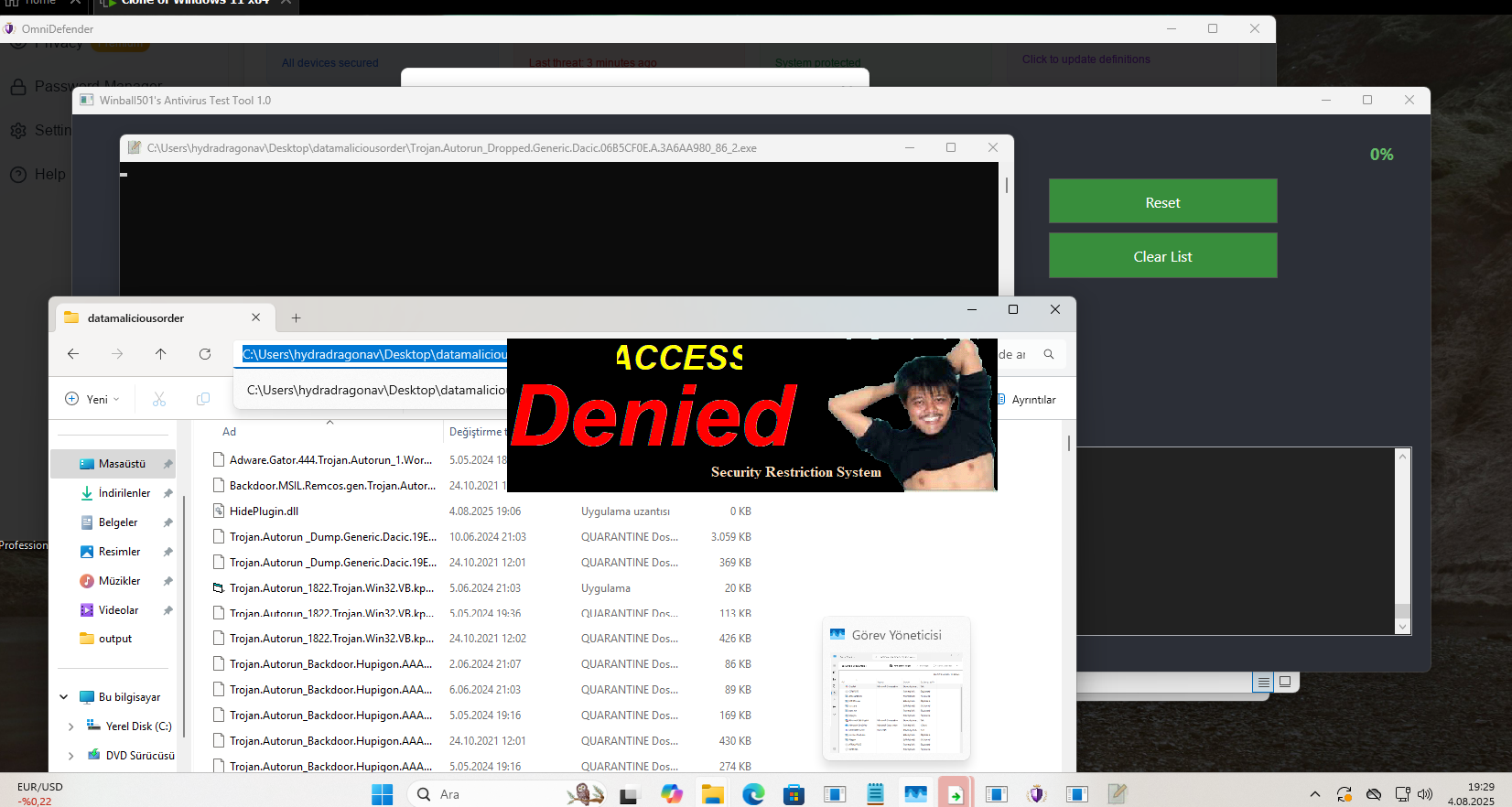Image resolution: width=1512 pixels, height=807 pixels.
Task: Open Microsoft Store from the taskbar
Action: (794, 794)
